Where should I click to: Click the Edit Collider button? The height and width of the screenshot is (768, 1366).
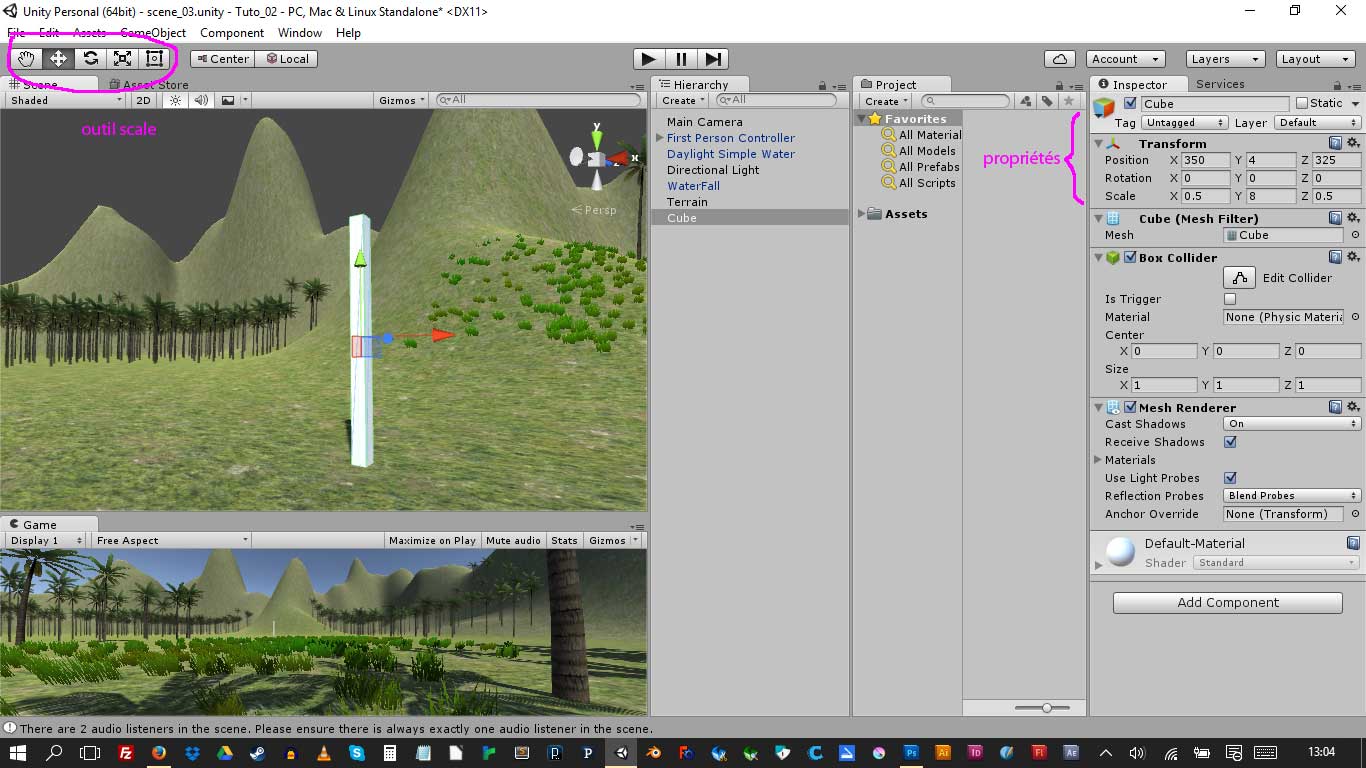point(1240,278)
